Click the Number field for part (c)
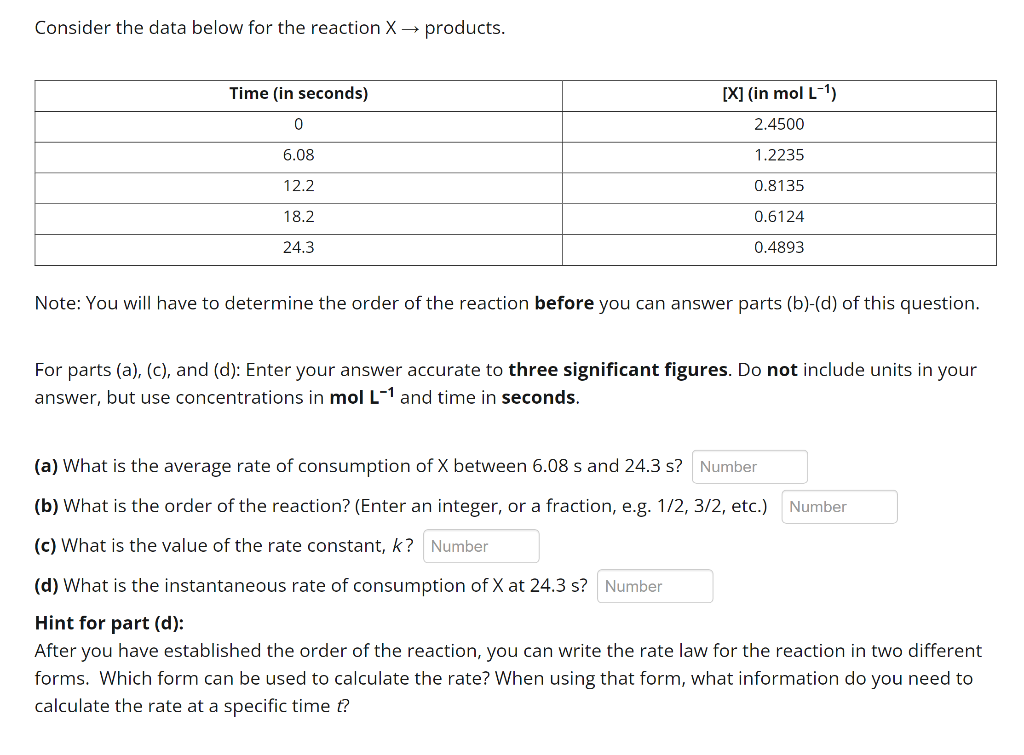This screenshot has height=755, width=1024. tap(481, 546)
